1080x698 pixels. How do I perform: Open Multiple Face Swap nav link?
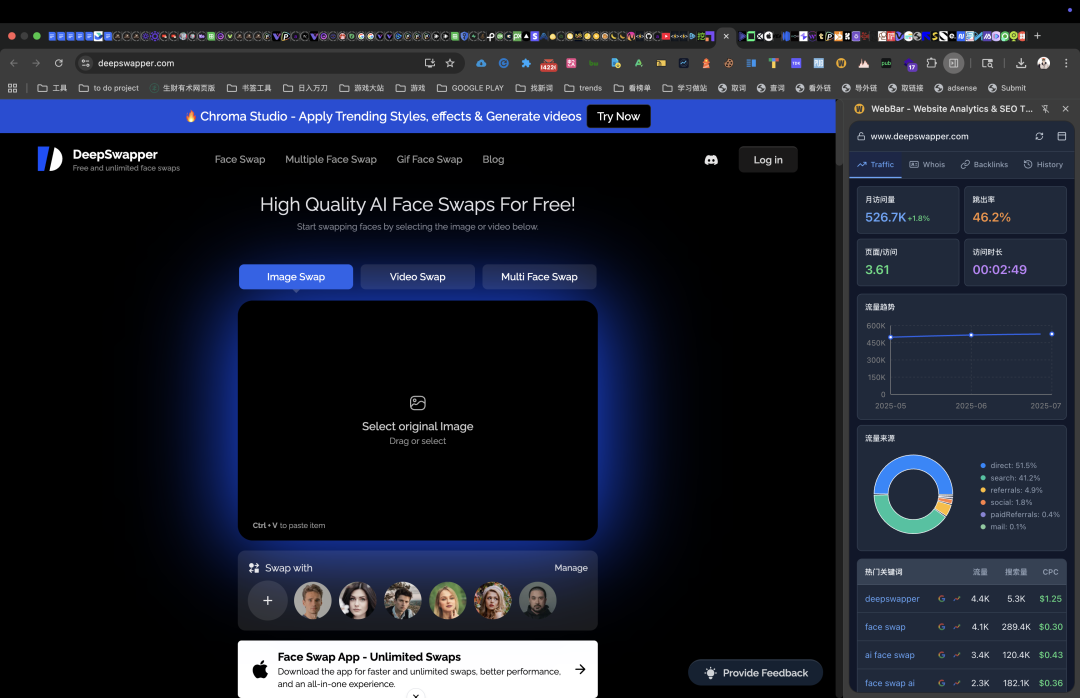(331, 159)
